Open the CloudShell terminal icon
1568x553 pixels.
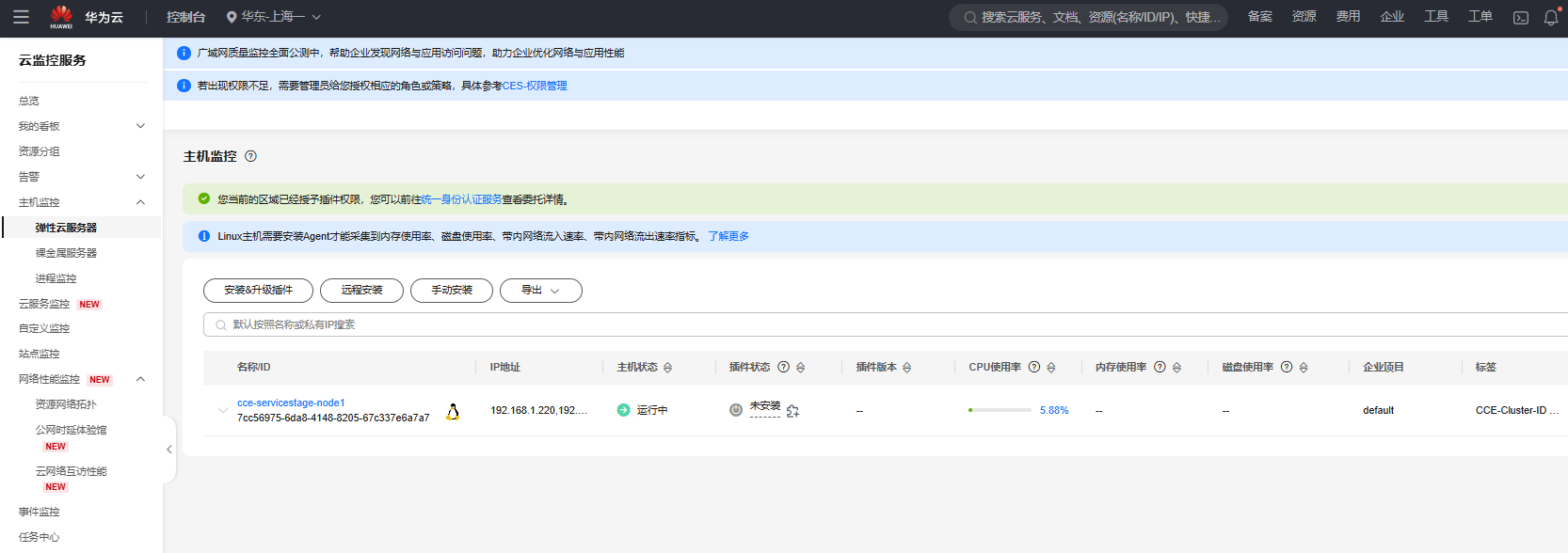pyautogui.click(x=1521, y=18)
